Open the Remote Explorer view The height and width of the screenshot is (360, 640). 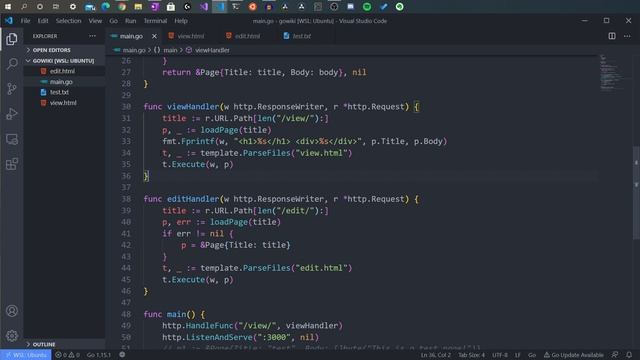tap(12, 139)
